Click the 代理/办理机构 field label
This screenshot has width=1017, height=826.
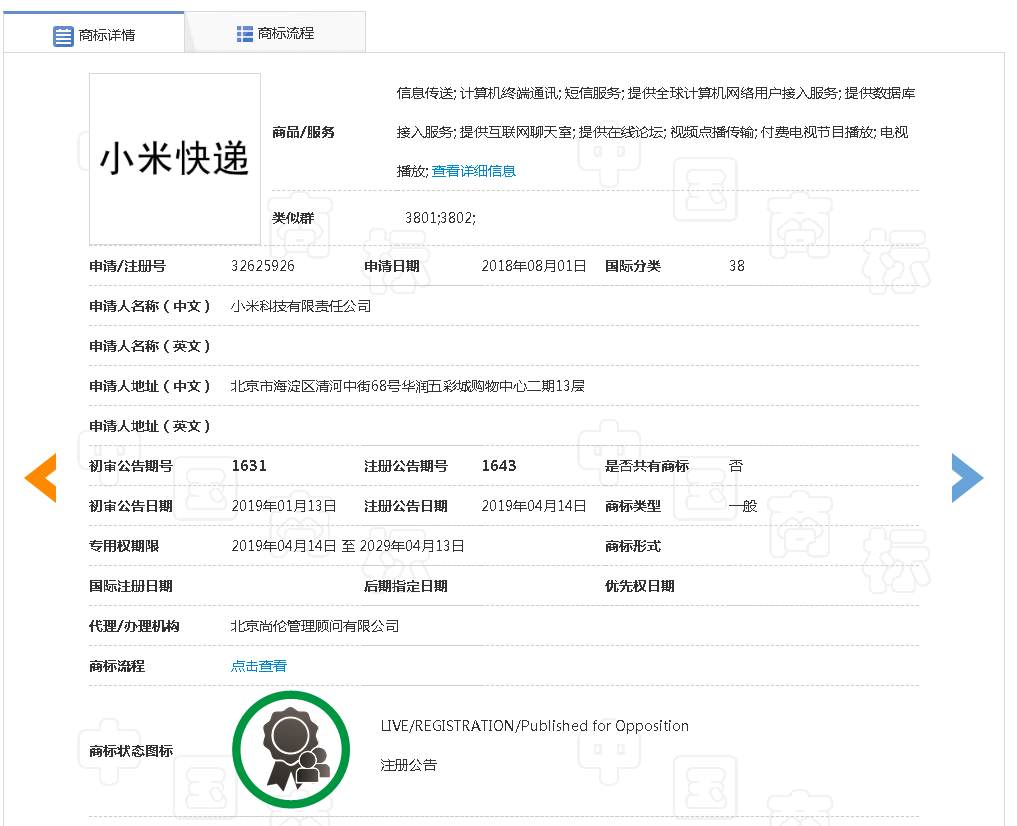[134, 626]
